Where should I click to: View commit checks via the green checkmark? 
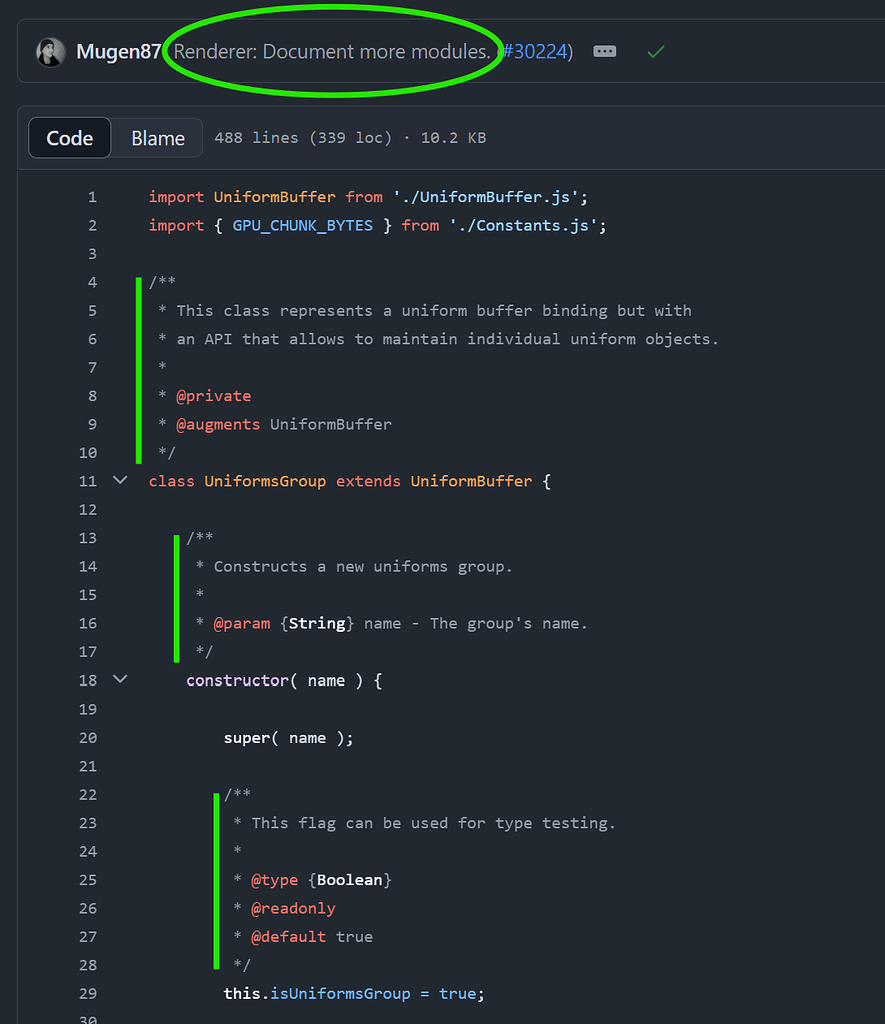[655, 51]
